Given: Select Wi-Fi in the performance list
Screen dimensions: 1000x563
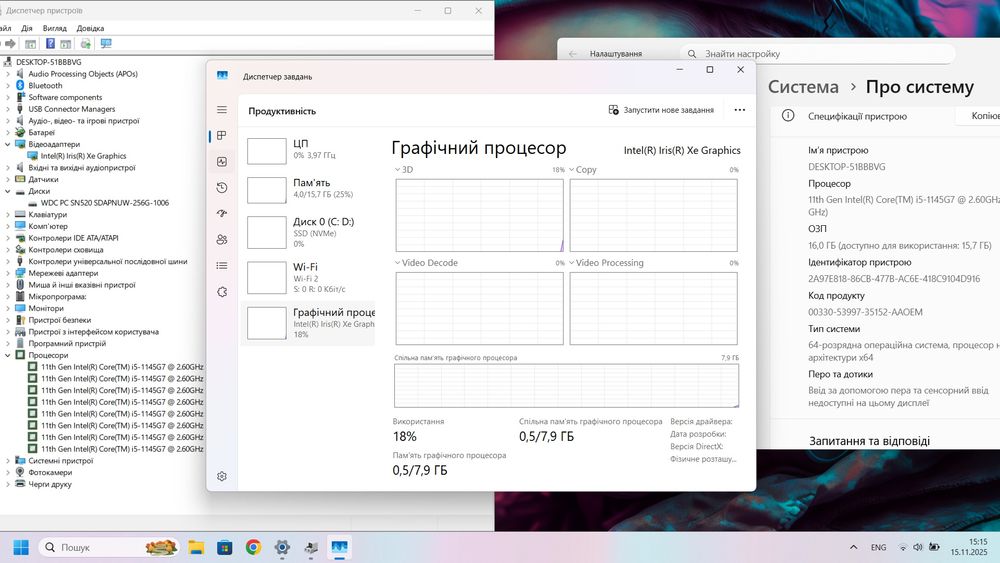Looking at the screenshot, I should 308,277.
